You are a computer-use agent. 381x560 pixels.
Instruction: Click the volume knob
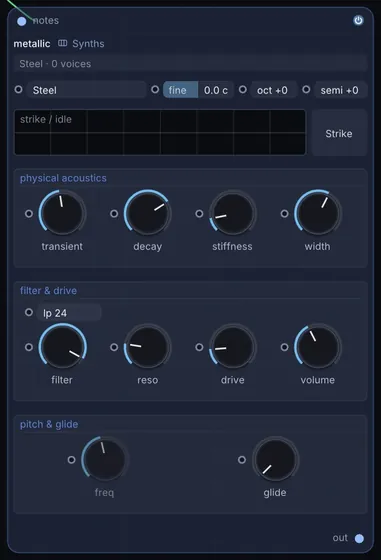(x=318, y=347)
